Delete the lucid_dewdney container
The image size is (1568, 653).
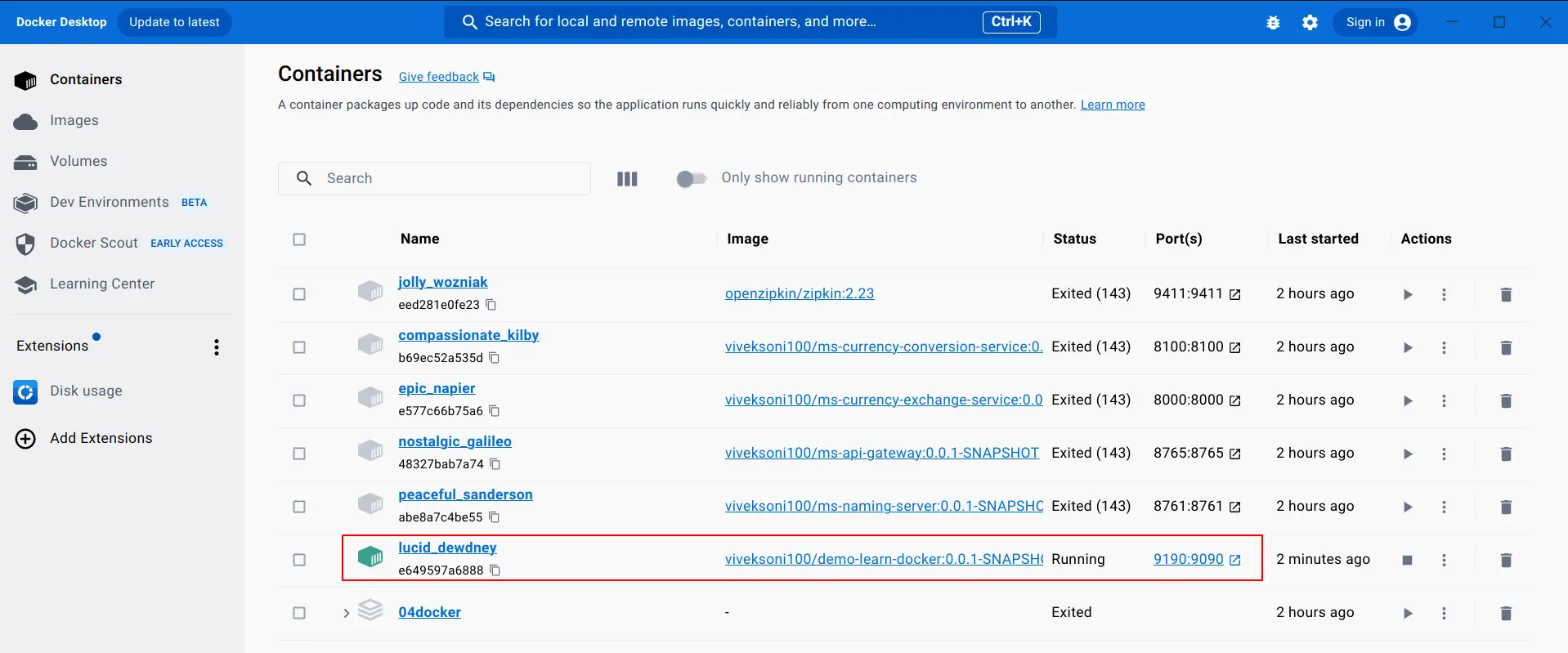point(1506,560)
